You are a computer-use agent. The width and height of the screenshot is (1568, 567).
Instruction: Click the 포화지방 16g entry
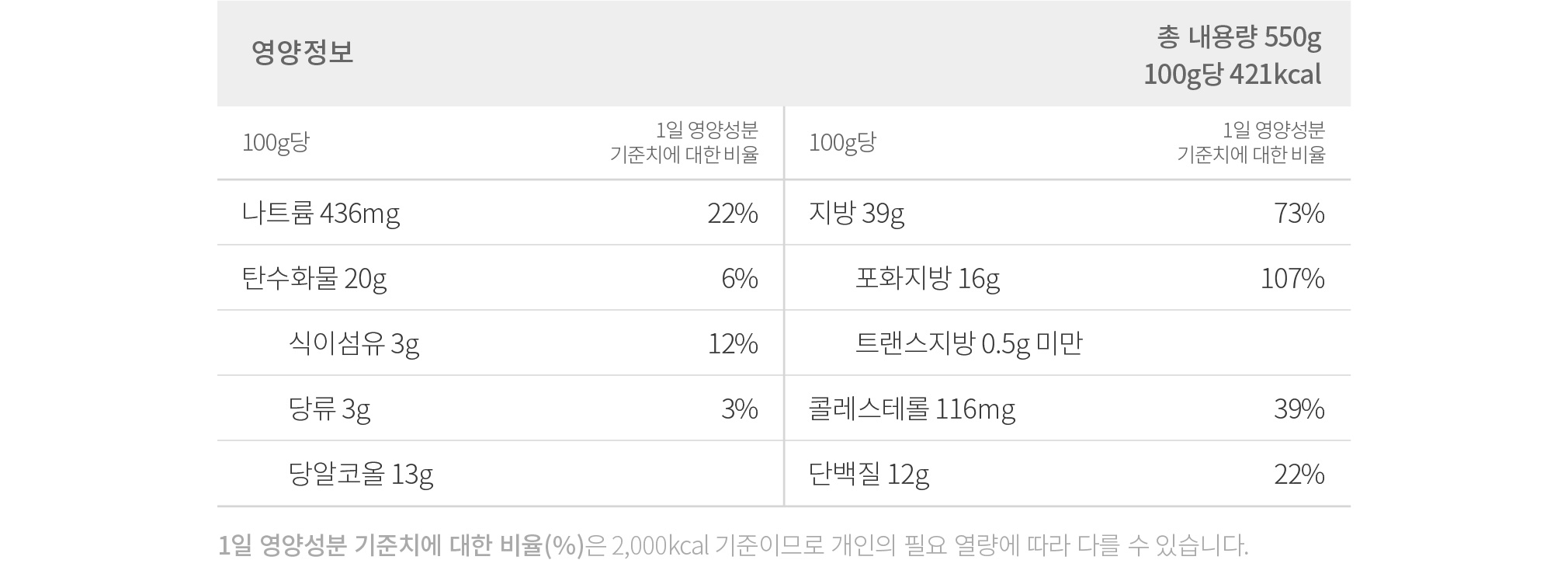click(928, 278)
